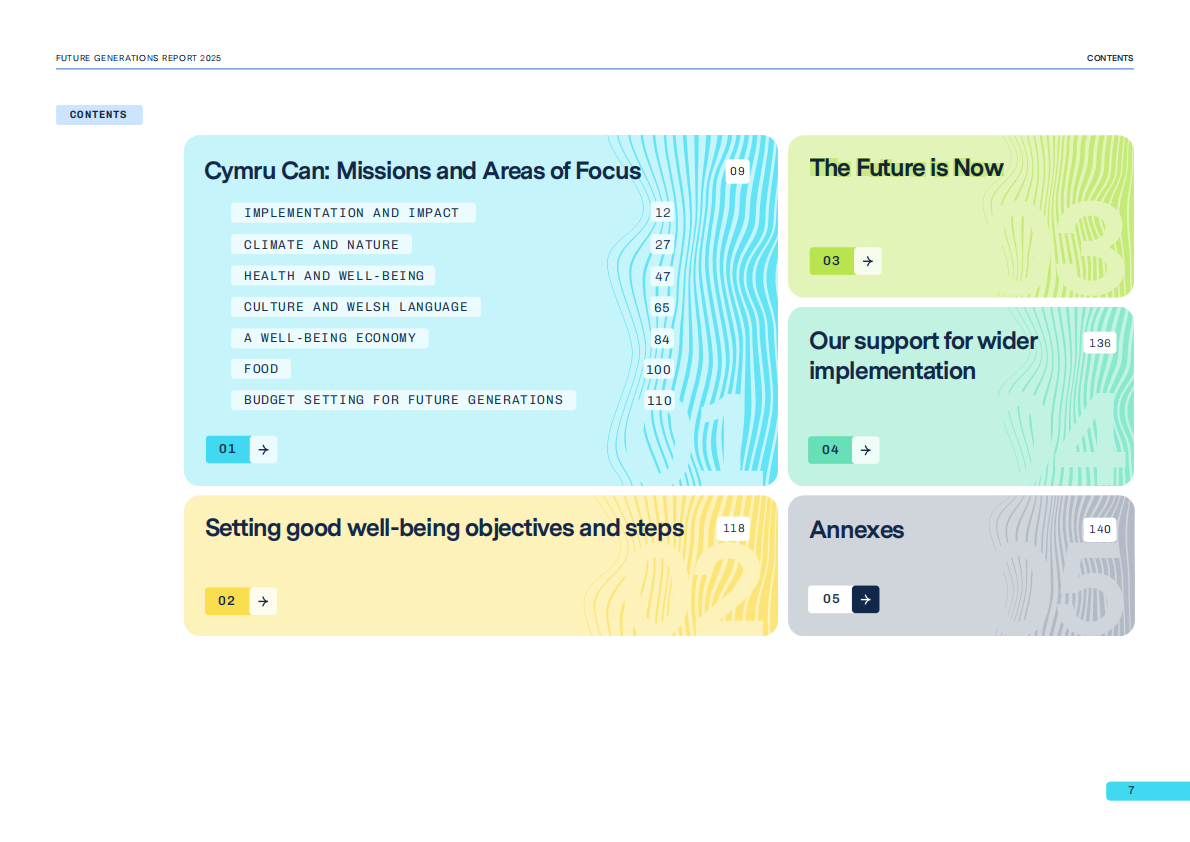Click the arrow icon next to 04
The width and height of the screenshot is (1190, 842).
(866, 450)
